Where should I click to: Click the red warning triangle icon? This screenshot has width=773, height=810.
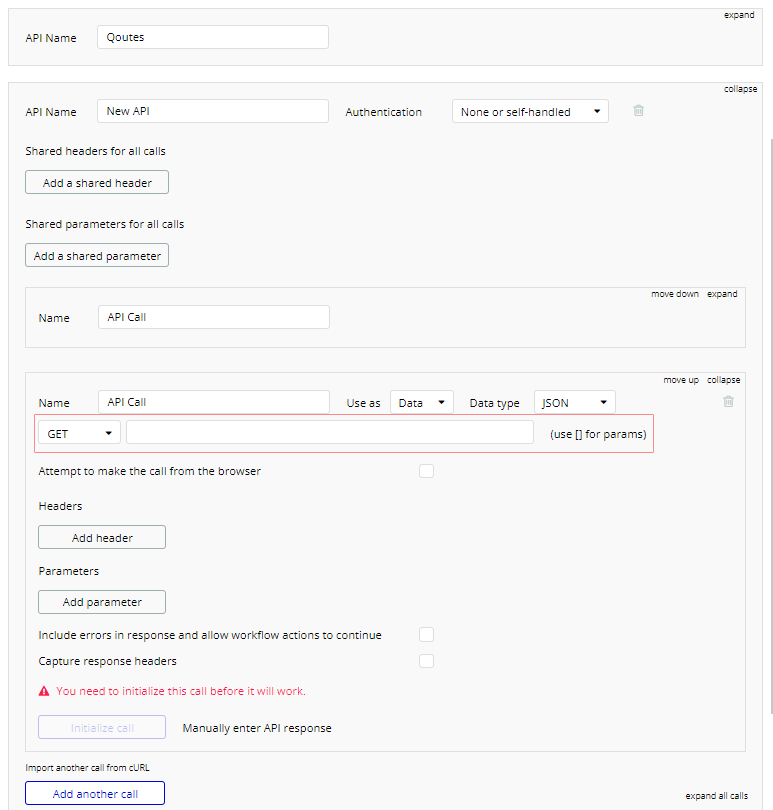pyautogui.click(x=44, y=691)
